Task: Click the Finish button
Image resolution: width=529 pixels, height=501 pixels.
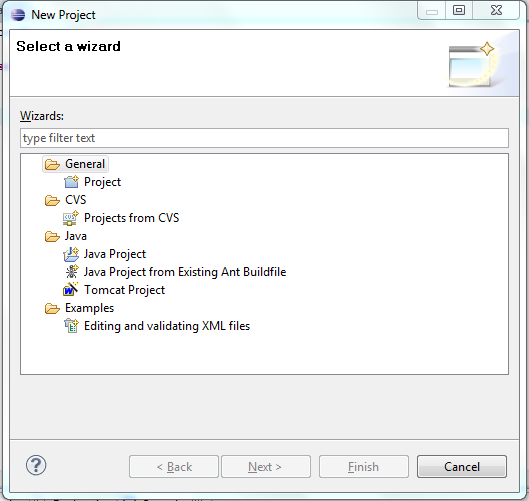Action: (364, 467)
